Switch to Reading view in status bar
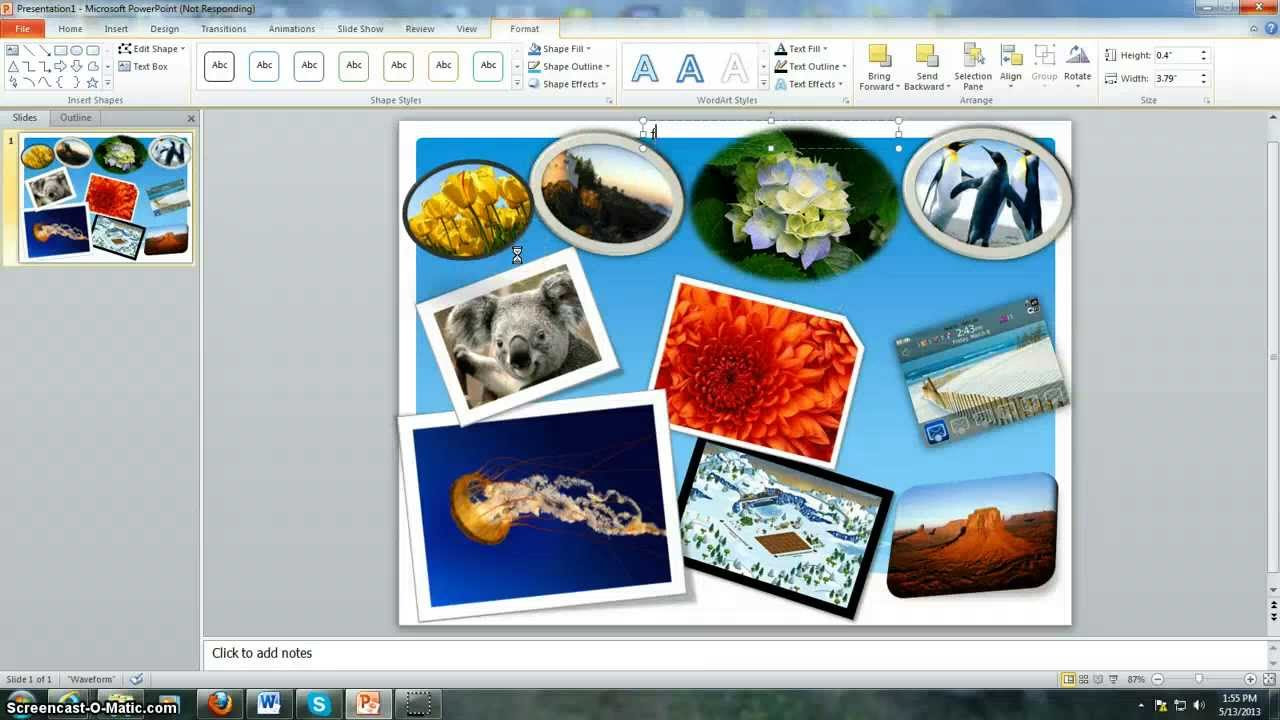1280x720 pixels. point(1097,680)
